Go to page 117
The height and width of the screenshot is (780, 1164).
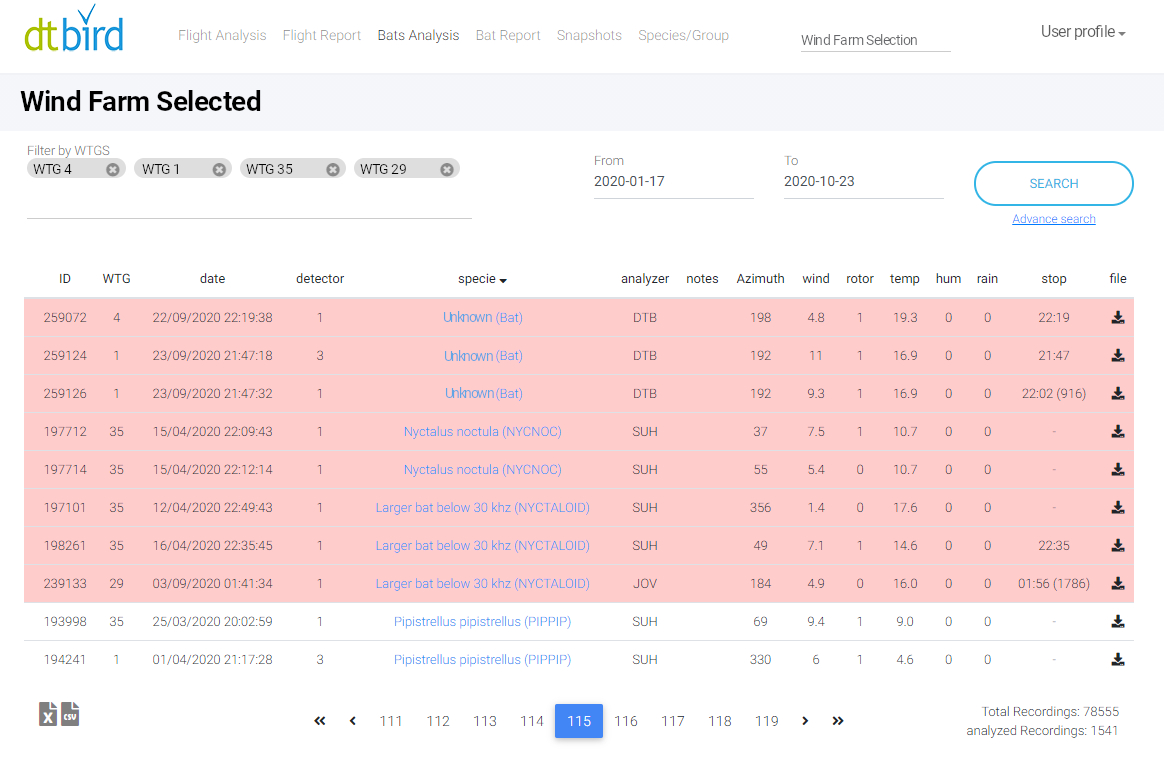(x=673, y=721)
